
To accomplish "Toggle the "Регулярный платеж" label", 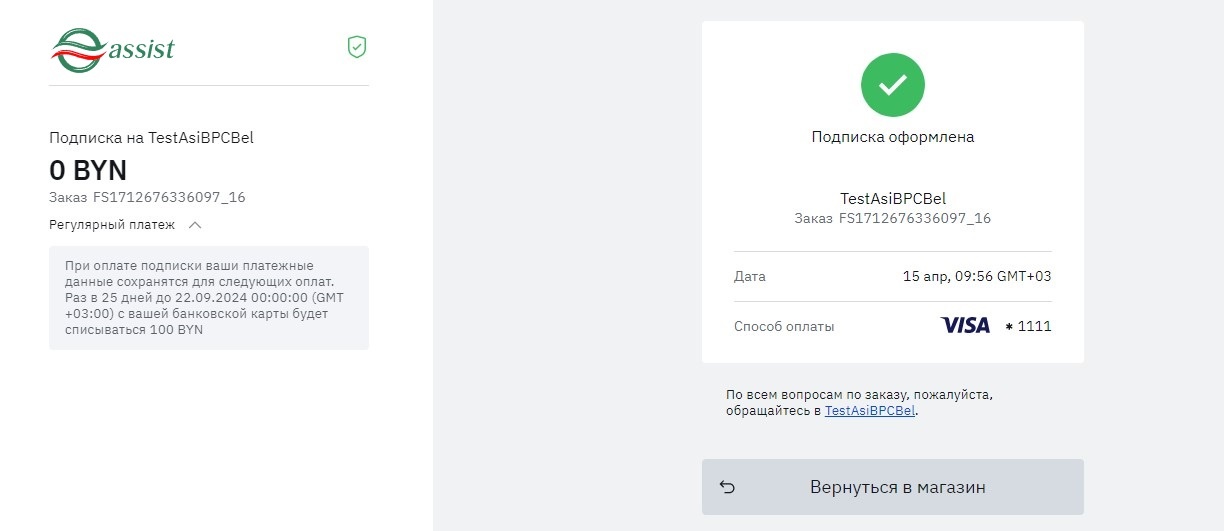I will [x=112, y=225].
